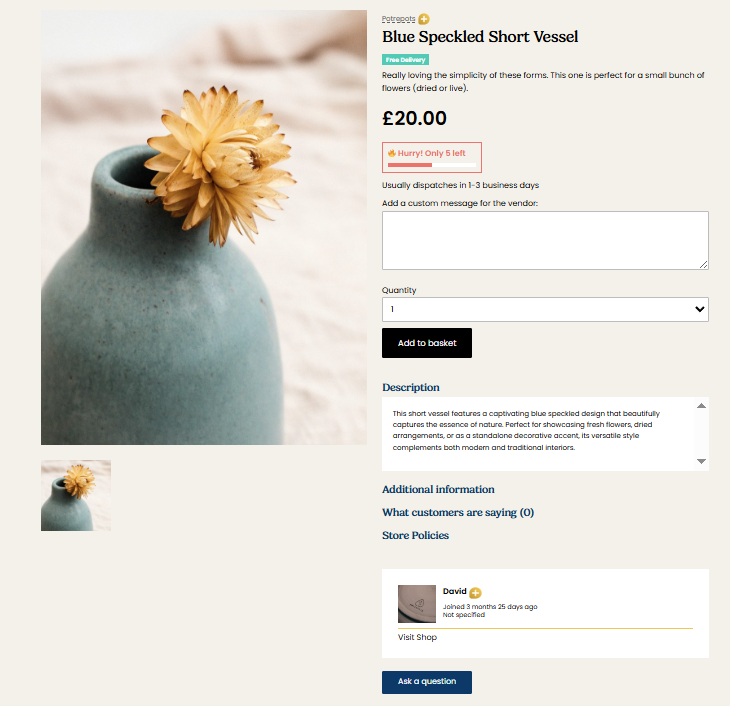Click the description scroll down arrow
730x706 pixels.
click(x=701, y=461)
